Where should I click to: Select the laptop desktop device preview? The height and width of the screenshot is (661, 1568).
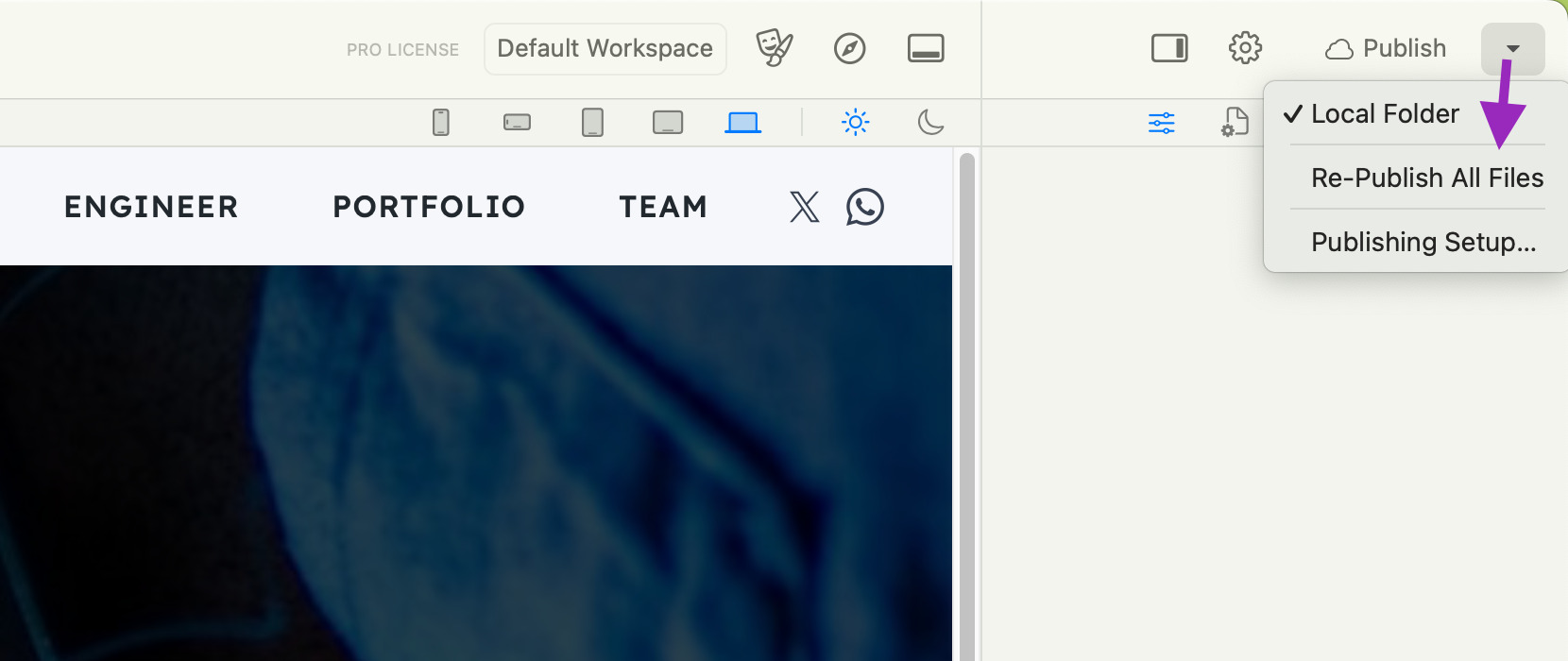pyautogui.click(x=743, y=123)
